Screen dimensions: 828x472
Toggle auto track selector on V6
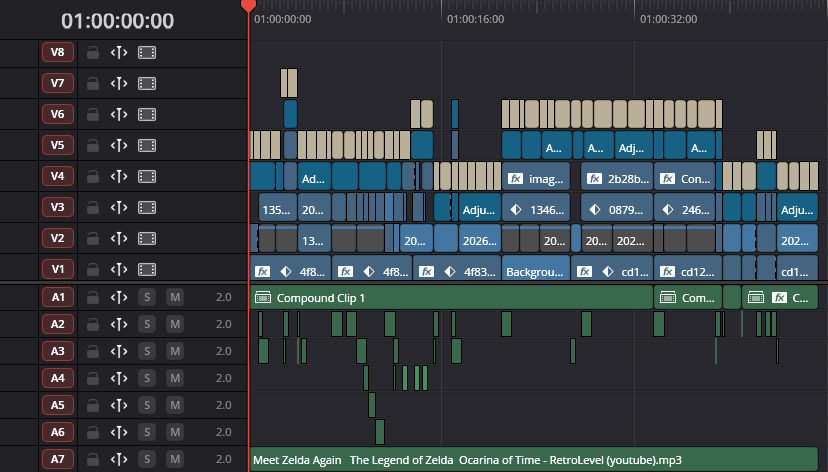pos(119,114)
